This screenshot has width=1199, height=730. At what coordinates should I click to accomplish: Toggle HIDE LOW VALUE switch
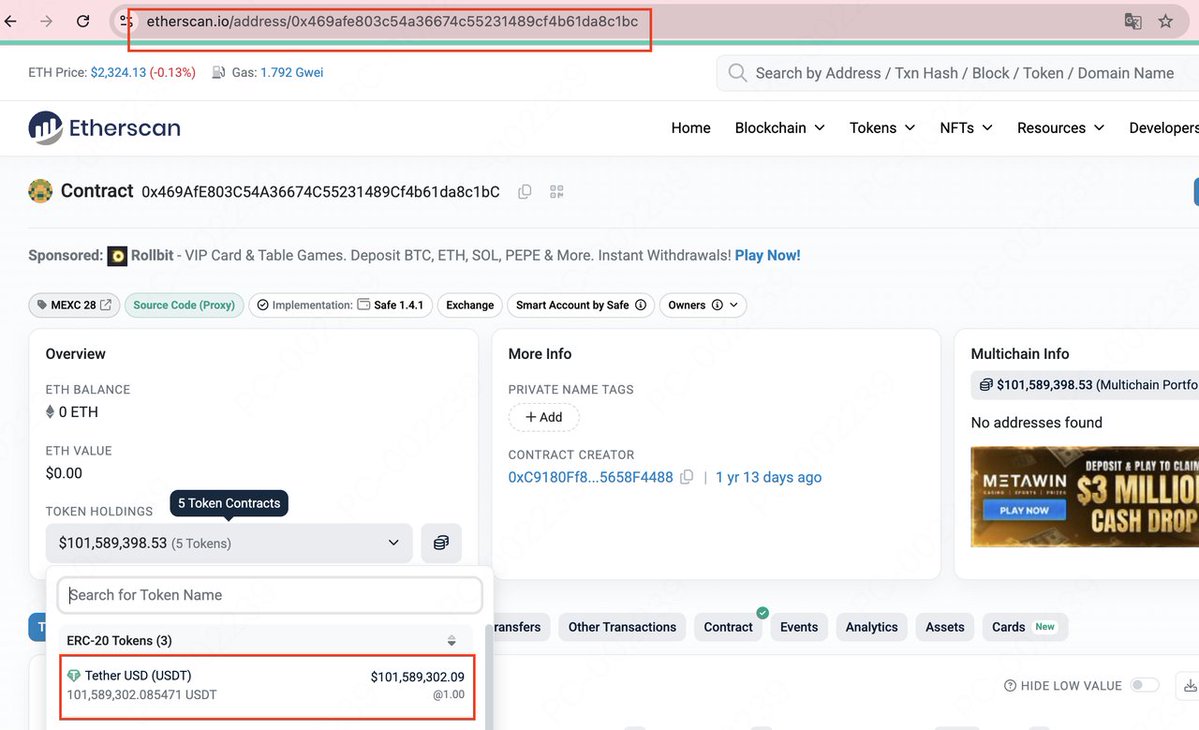pos(1145,685)
